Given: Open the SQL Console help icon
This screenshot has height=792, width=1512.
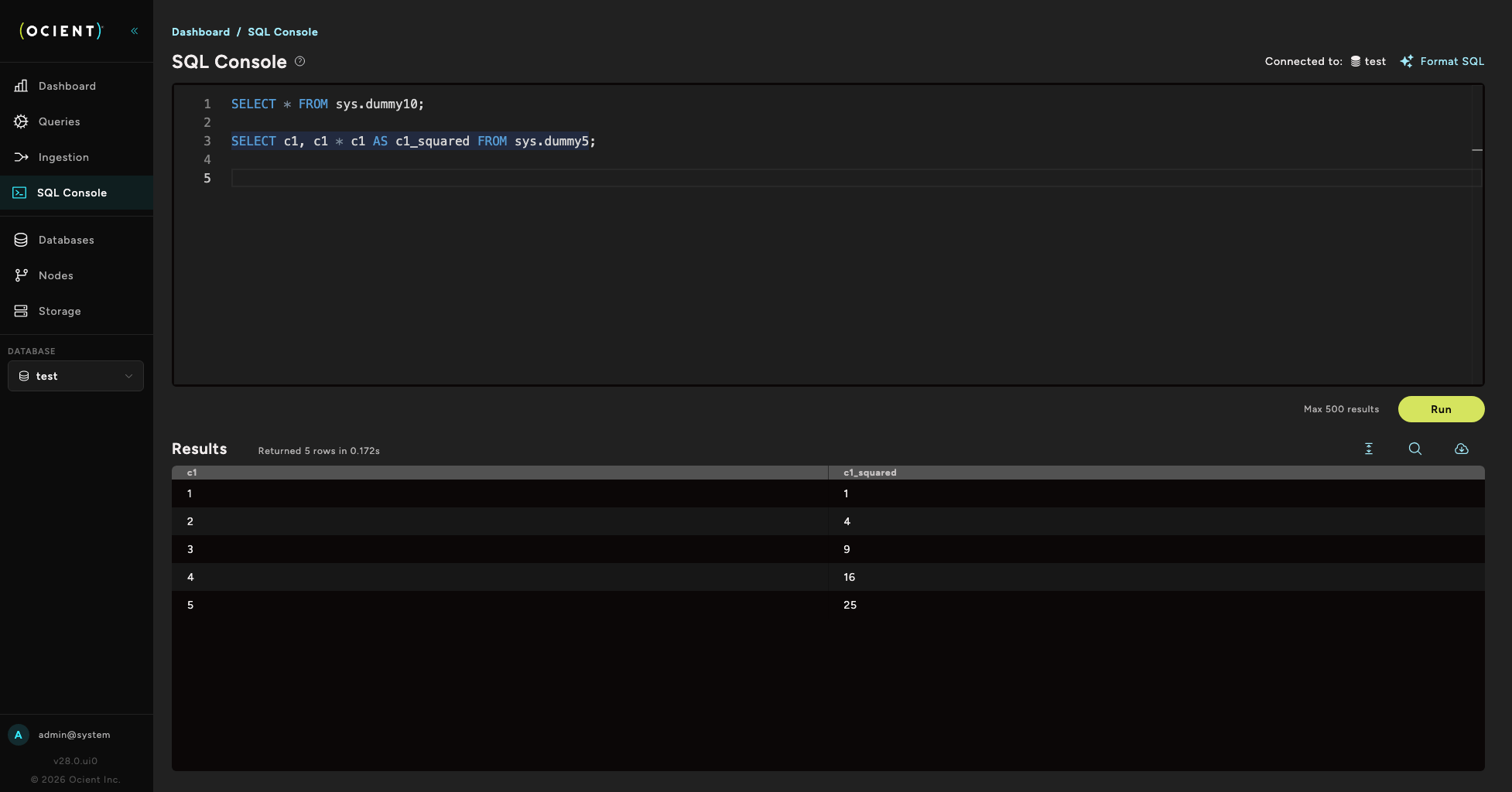Looking at the screenshot, I should (x=300, y=61).
